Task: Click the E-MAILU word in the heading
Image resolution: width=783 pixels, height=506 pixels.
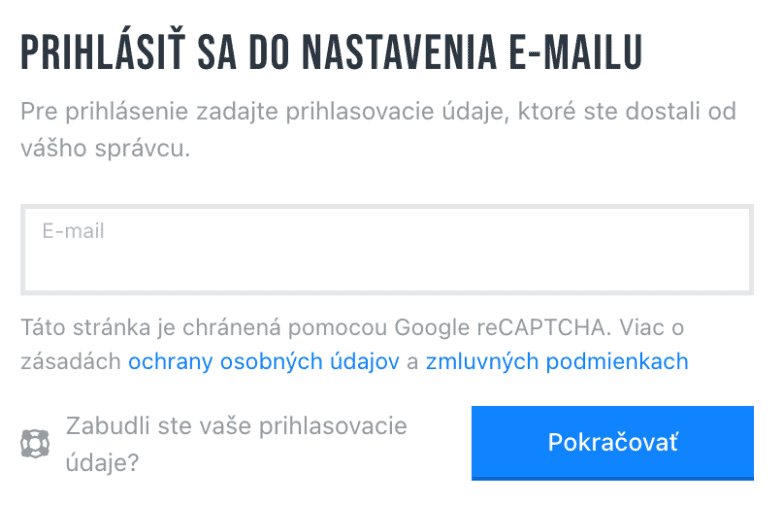Action: point(575,52)
